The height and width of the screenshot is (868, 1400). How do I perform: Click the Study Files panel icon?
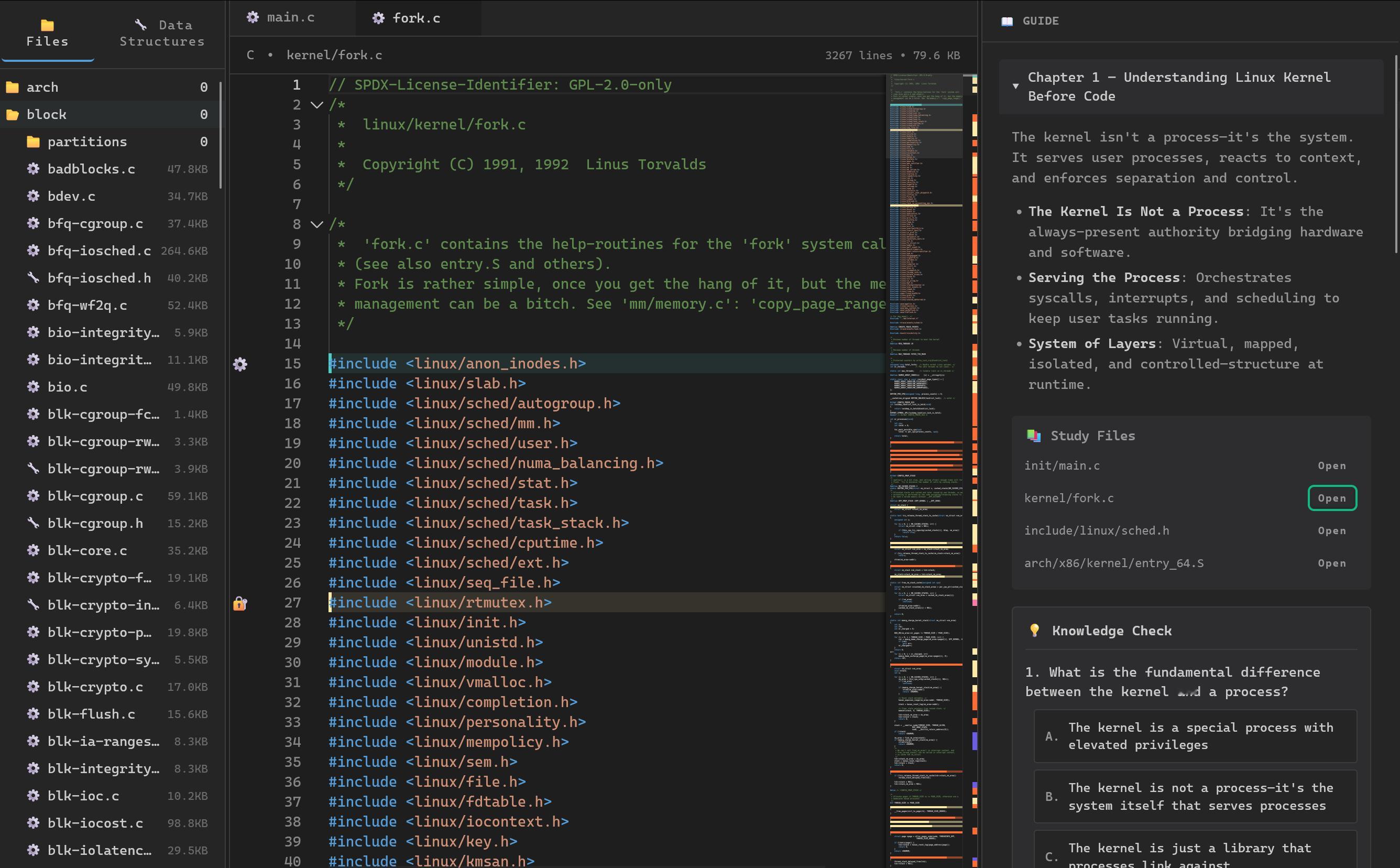(x=1033, y=435)
